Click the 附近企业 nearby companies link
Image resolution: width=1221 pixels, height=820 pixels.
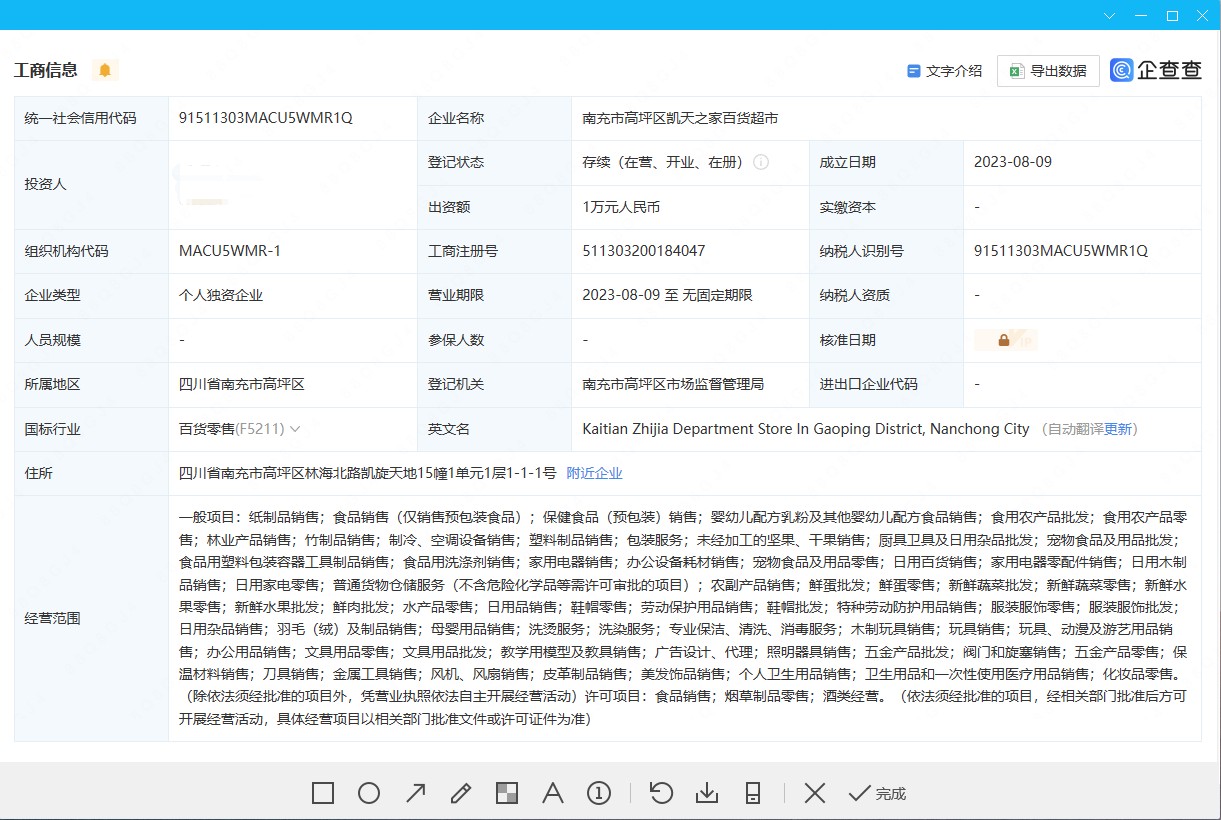594,473
